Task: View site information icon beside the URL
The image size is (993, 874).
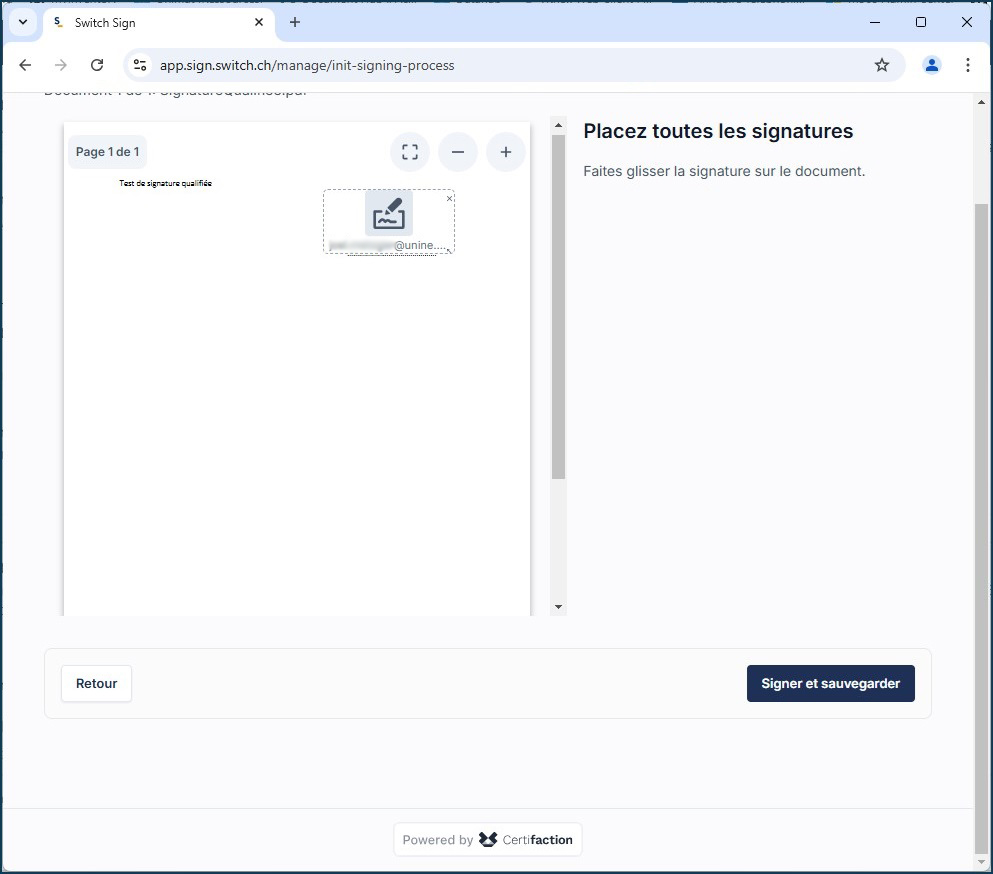Action: 141,65
